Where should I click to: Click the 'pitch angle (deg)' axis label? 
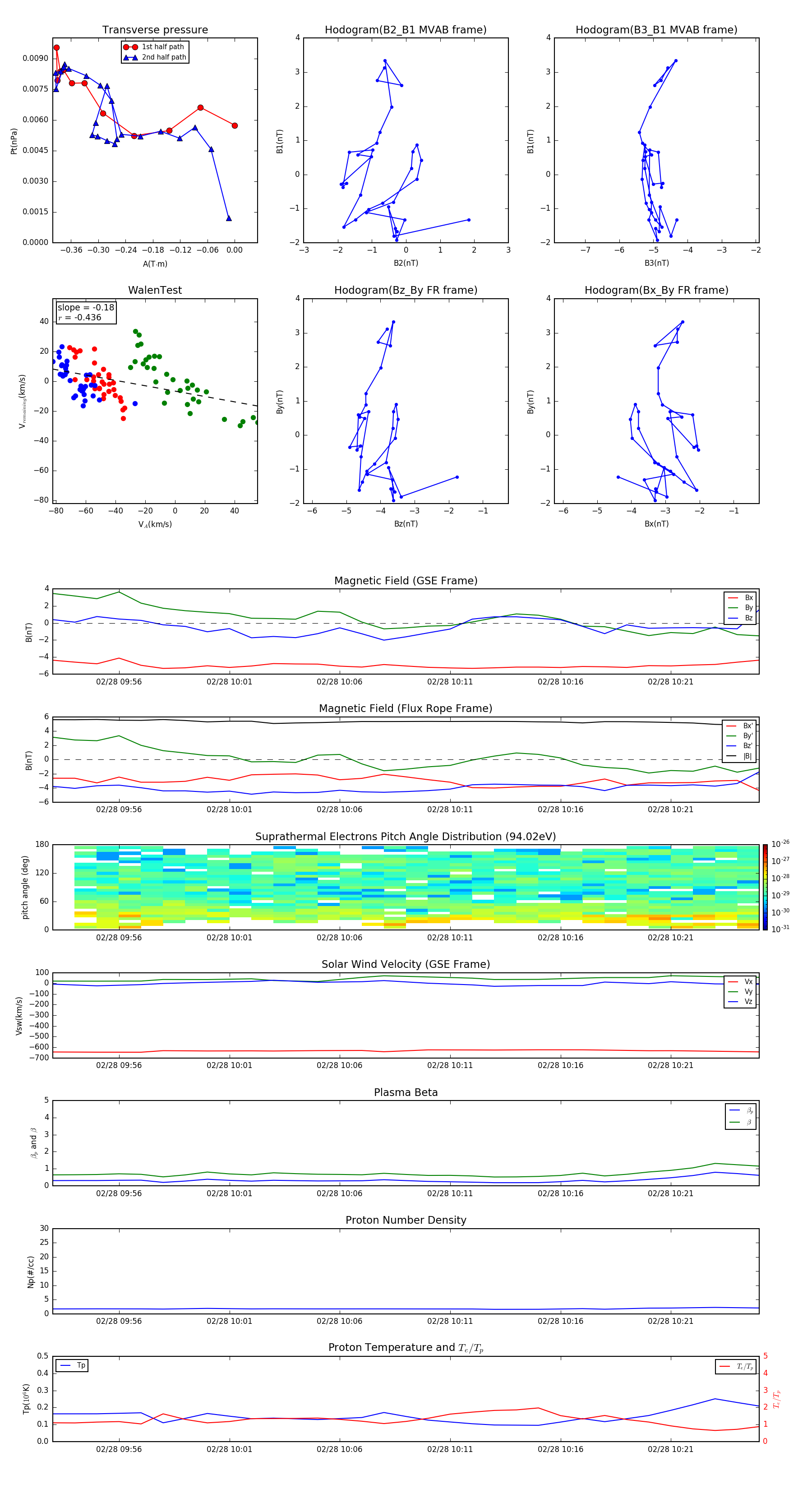click(25, 887)
